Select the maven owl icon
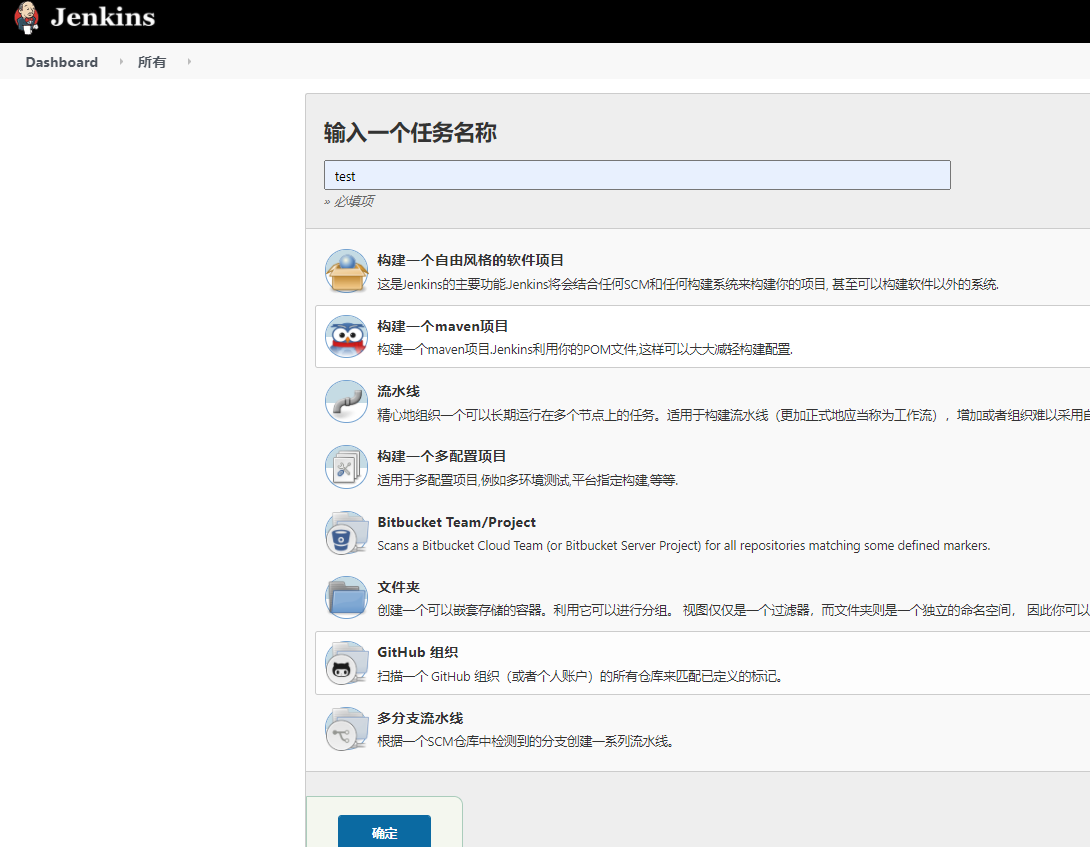The height and width of the screenshot is (847, 1090). pyautogui.click(x=346, y=337)
